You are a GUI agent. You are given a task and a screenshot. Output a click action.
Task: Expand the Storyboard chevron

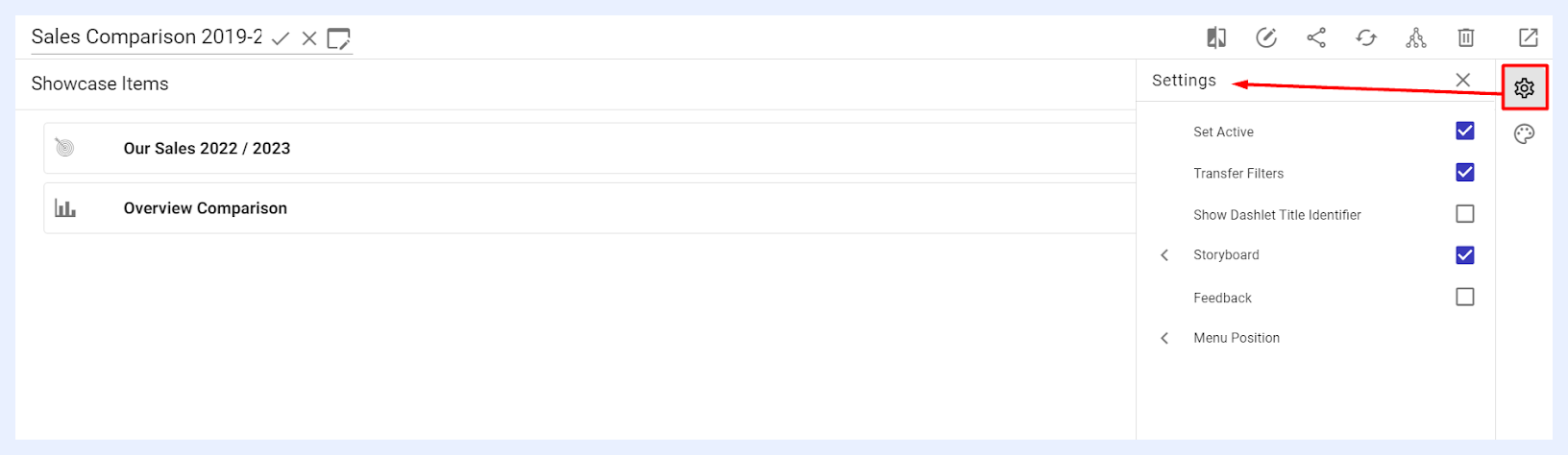point(1164,255)
